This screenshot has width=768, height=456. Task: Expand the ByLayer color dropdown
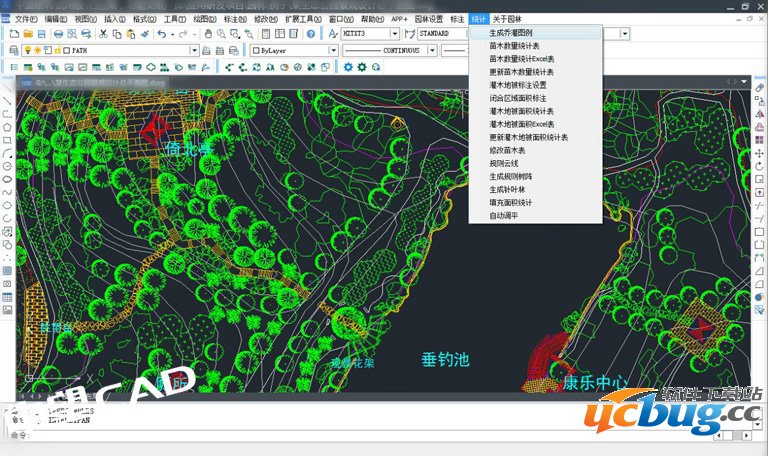pos(334,49)
